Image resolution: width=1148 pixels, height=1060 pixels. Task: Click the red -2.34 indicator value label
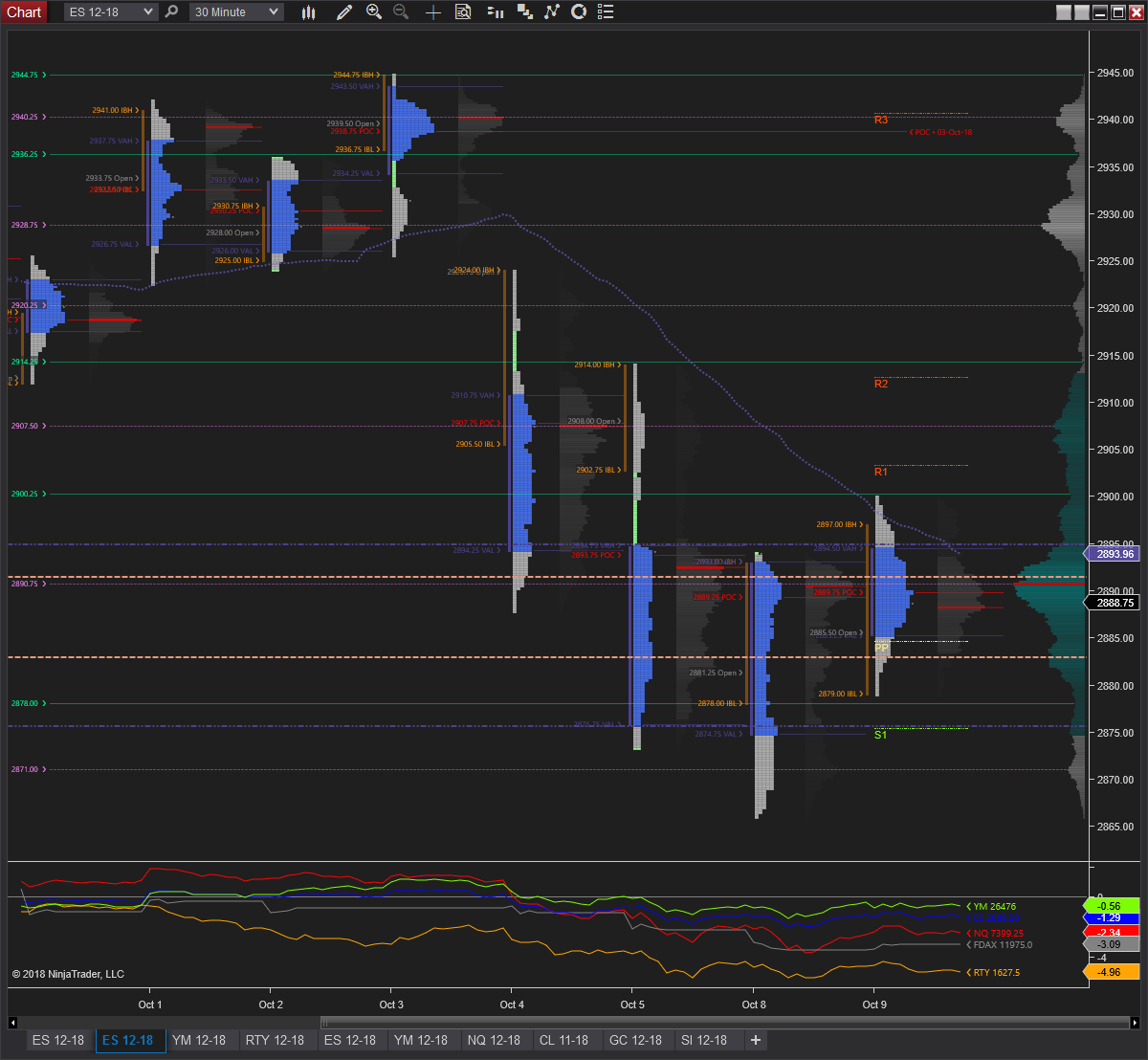pyautogui.click(x=1112, y=932)
